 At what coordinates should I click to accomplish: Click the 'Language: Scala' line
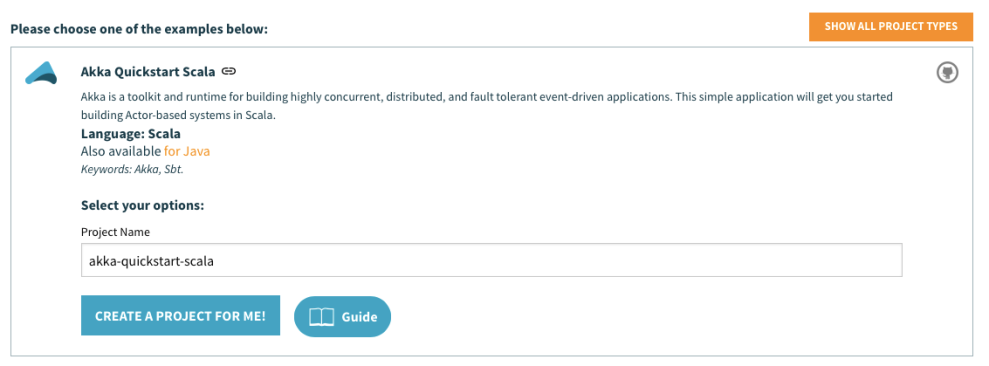coord(131,134)
